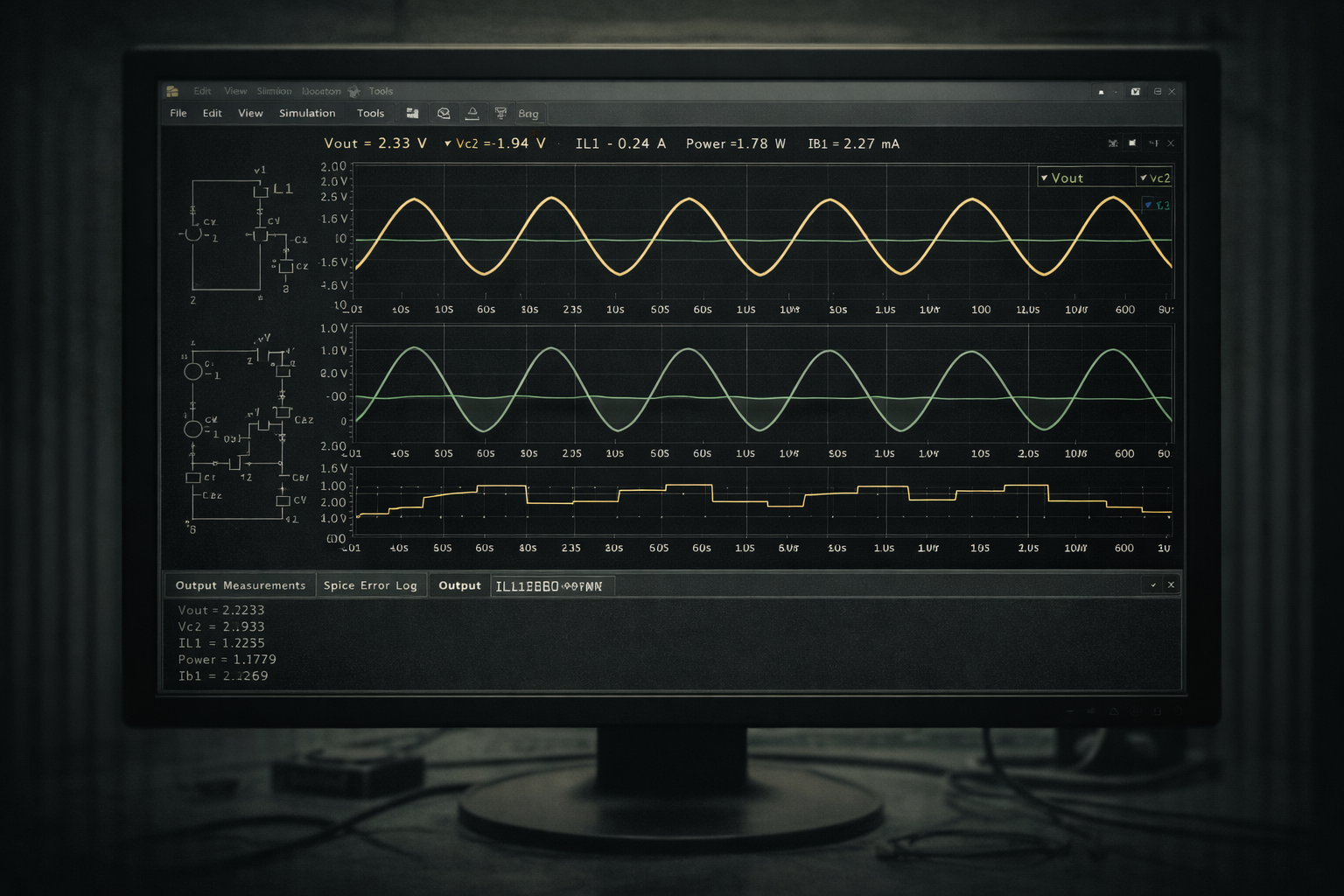This screenshot has width=1344, height=896.
Task: Click the toolbar icon left of the funnel
Action: pyautogui.click(x=472, y=114)
